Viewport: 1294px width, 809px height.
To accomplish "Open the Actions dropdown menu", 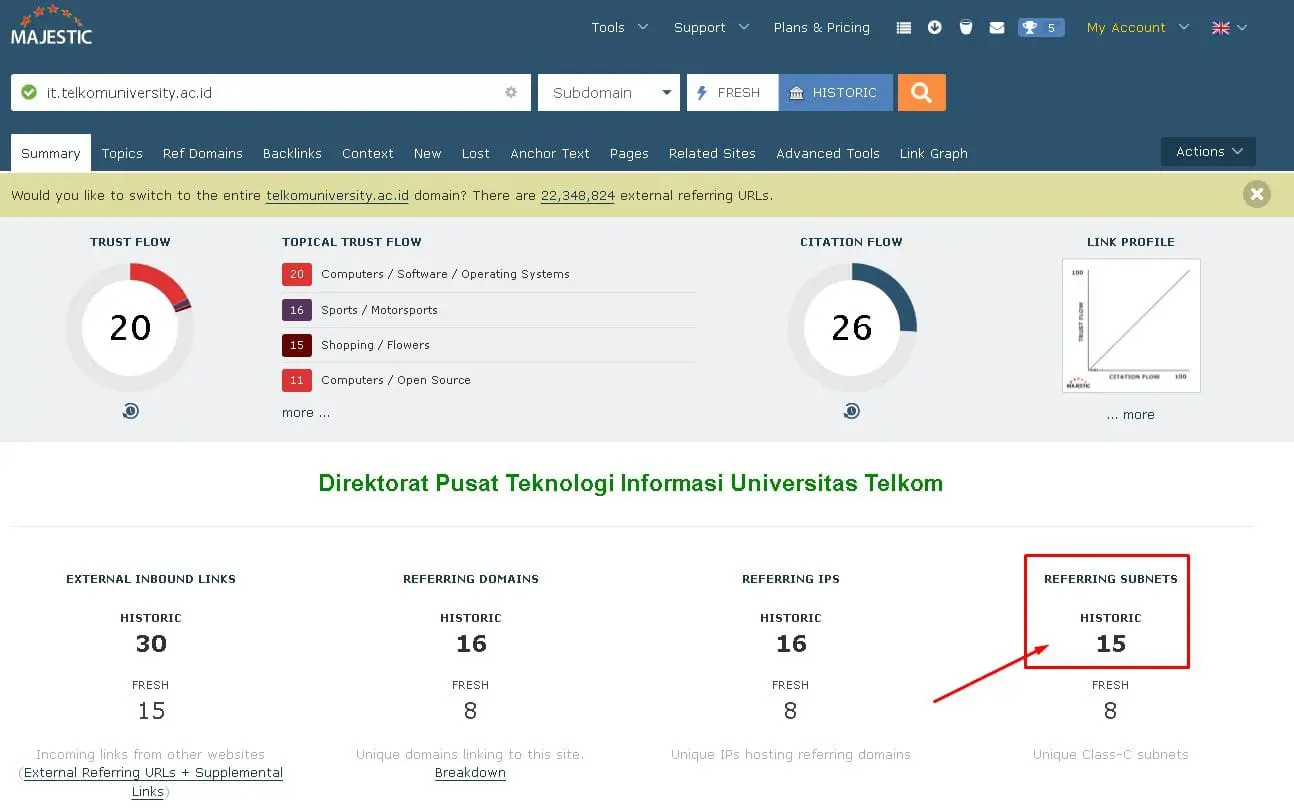I will tap(1208, 151).
